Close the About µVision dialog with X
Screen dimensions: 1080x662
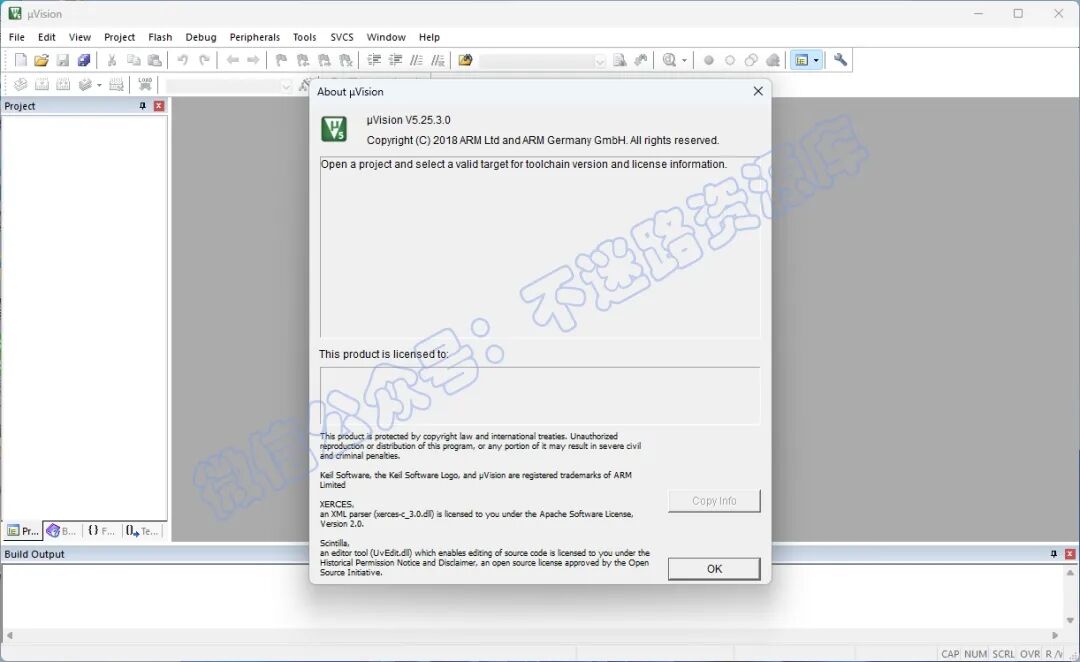tap(758, 92)
